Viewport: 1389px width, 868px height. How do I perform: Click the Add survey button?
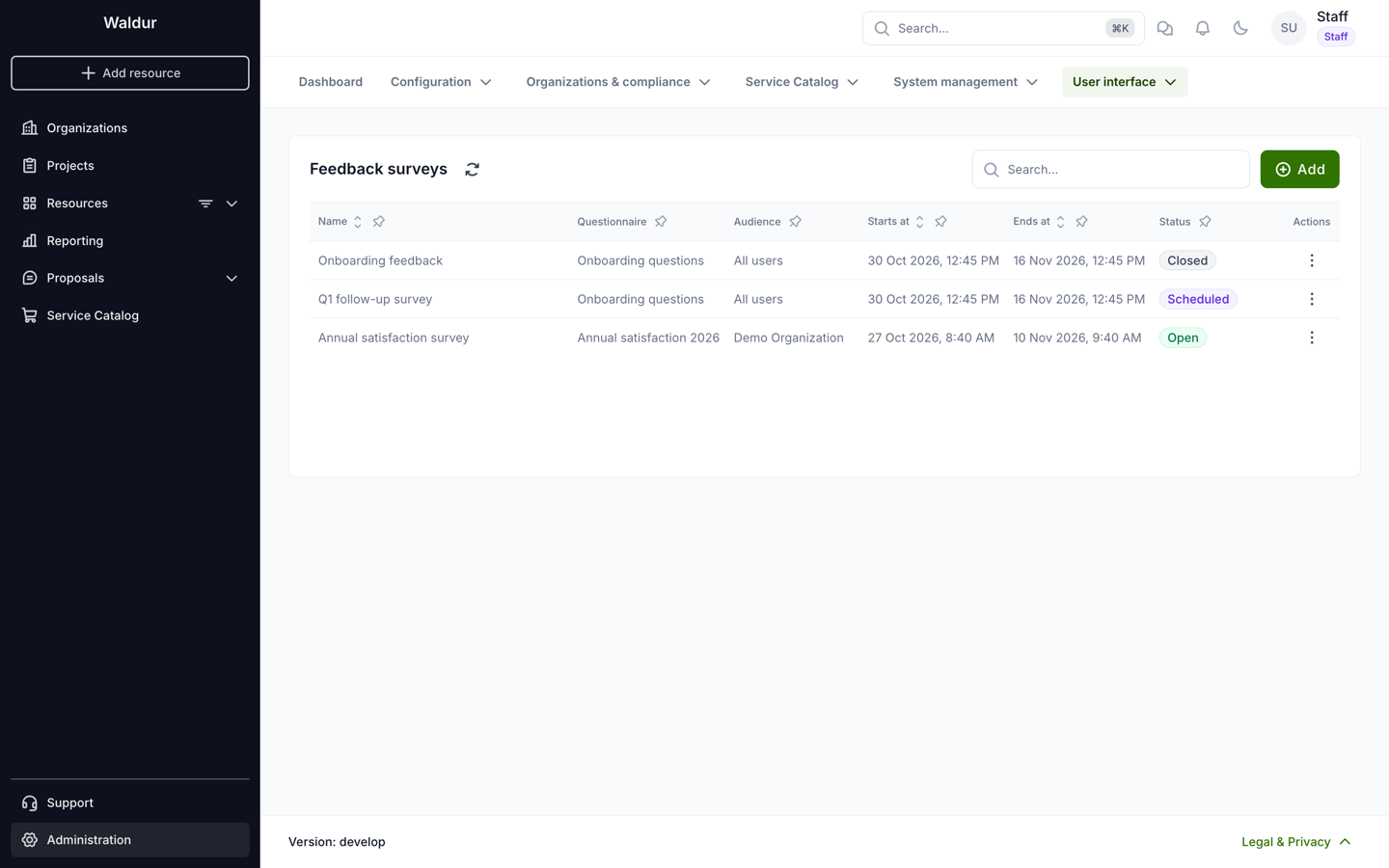coord(1299,170)
